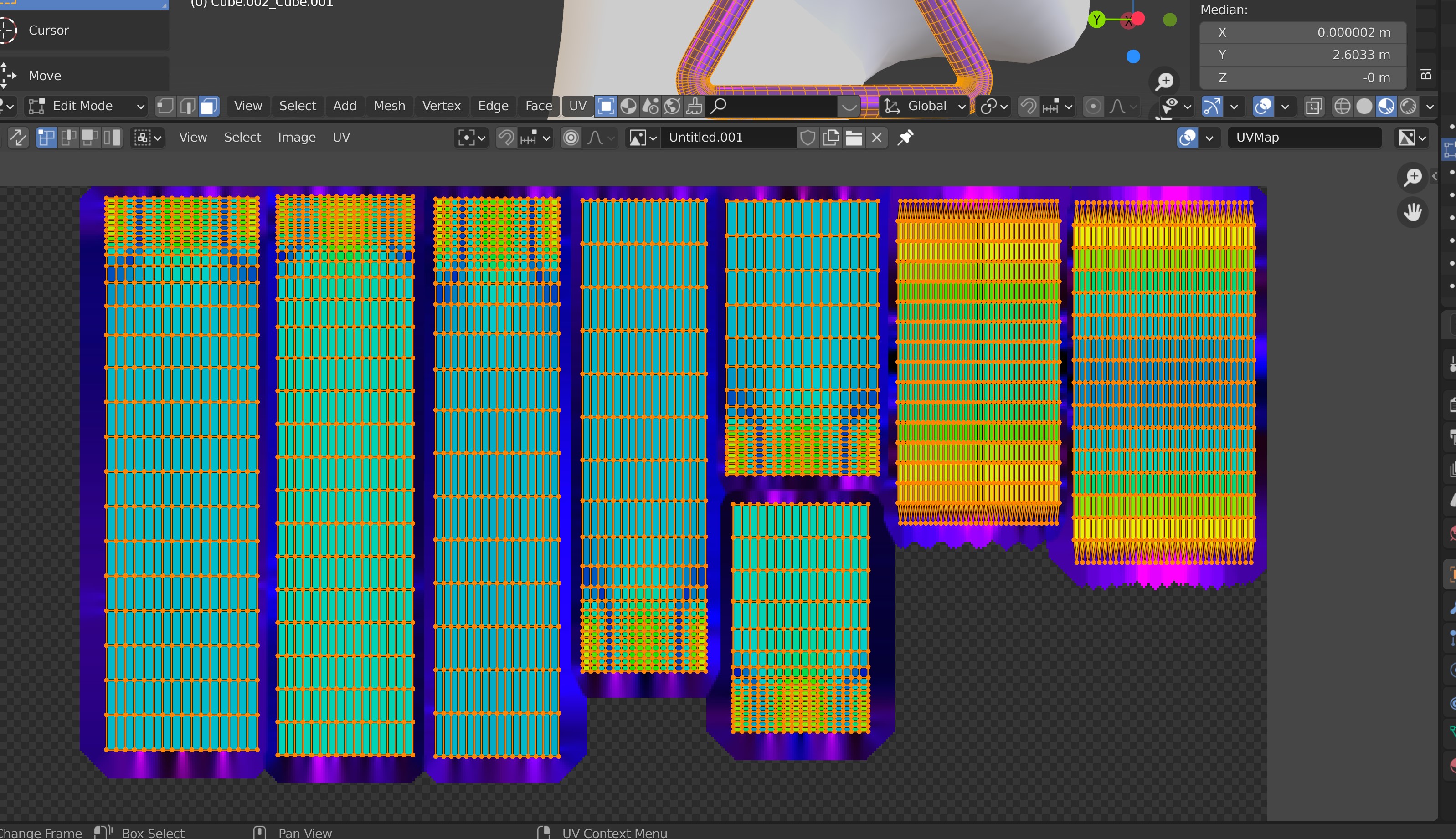Open UV editor pivot dropdown
Screen dimensions: 1456x839
472,137
